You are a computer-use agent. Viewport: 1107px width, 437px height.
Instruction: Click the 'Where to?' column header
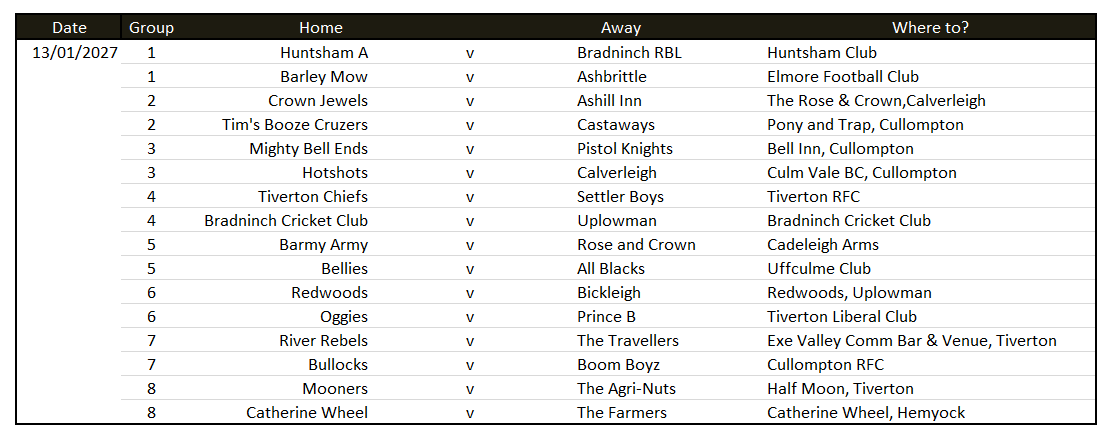tap(931, 28)
